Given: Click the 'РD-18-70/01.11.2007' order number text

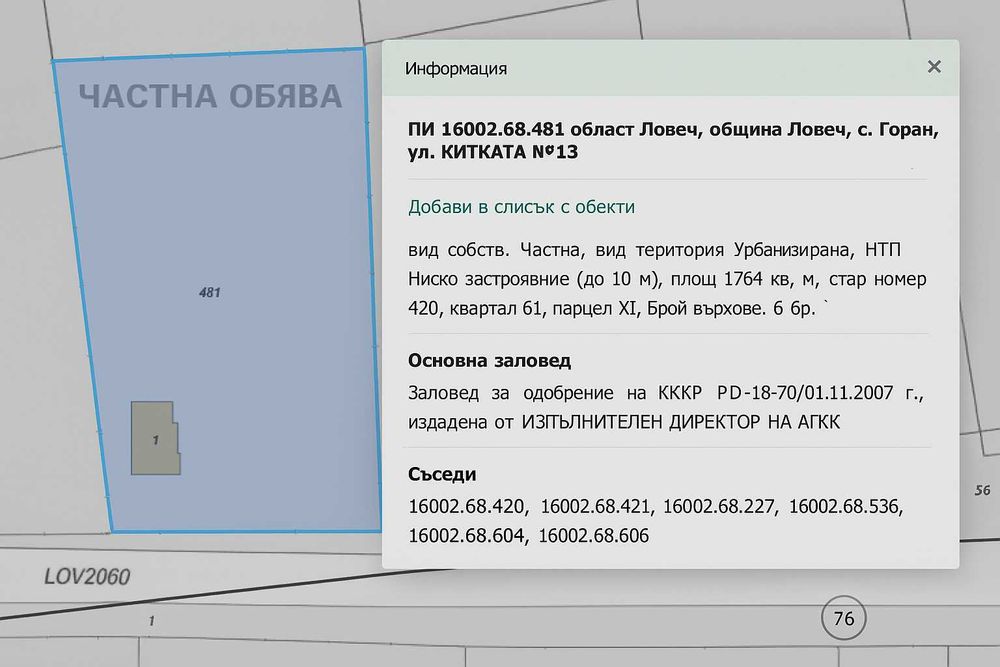Looking at the screenshot, I should (805, 393).
